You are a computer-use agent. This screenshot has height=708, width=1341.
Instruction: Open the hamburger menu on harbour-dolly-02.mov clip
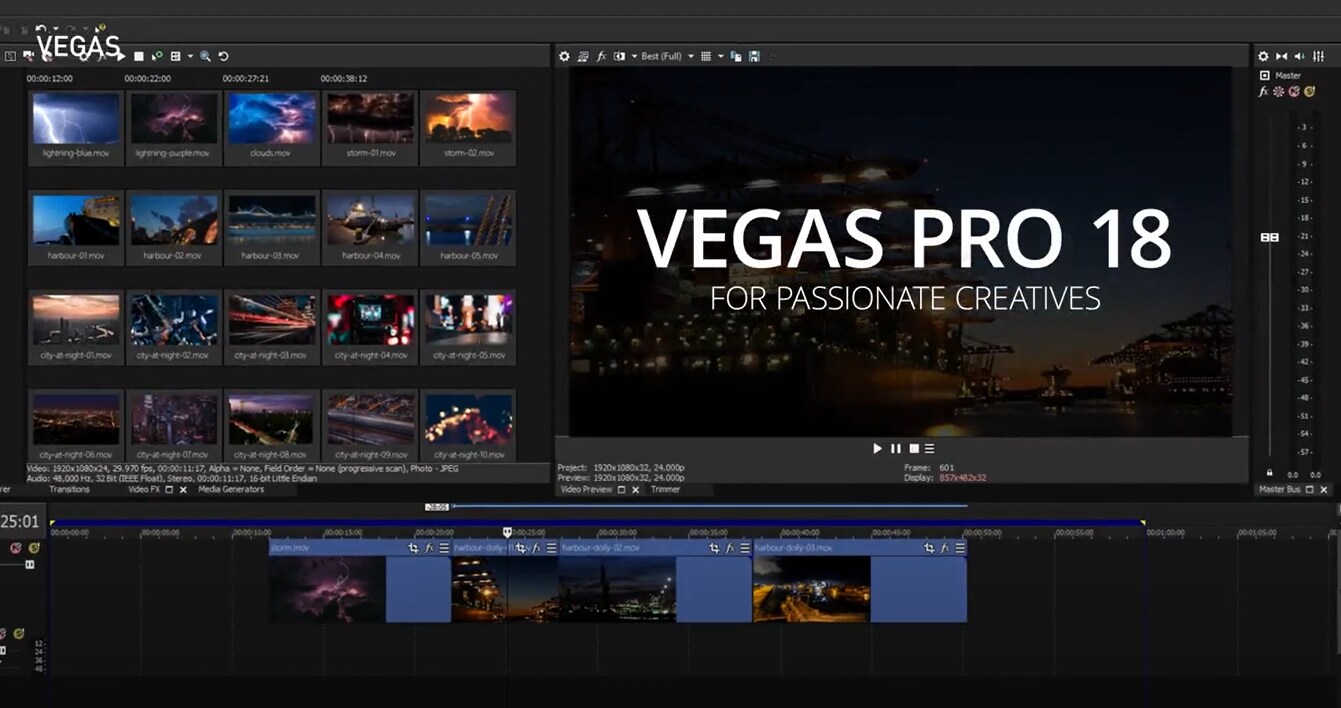click(745, 548)
